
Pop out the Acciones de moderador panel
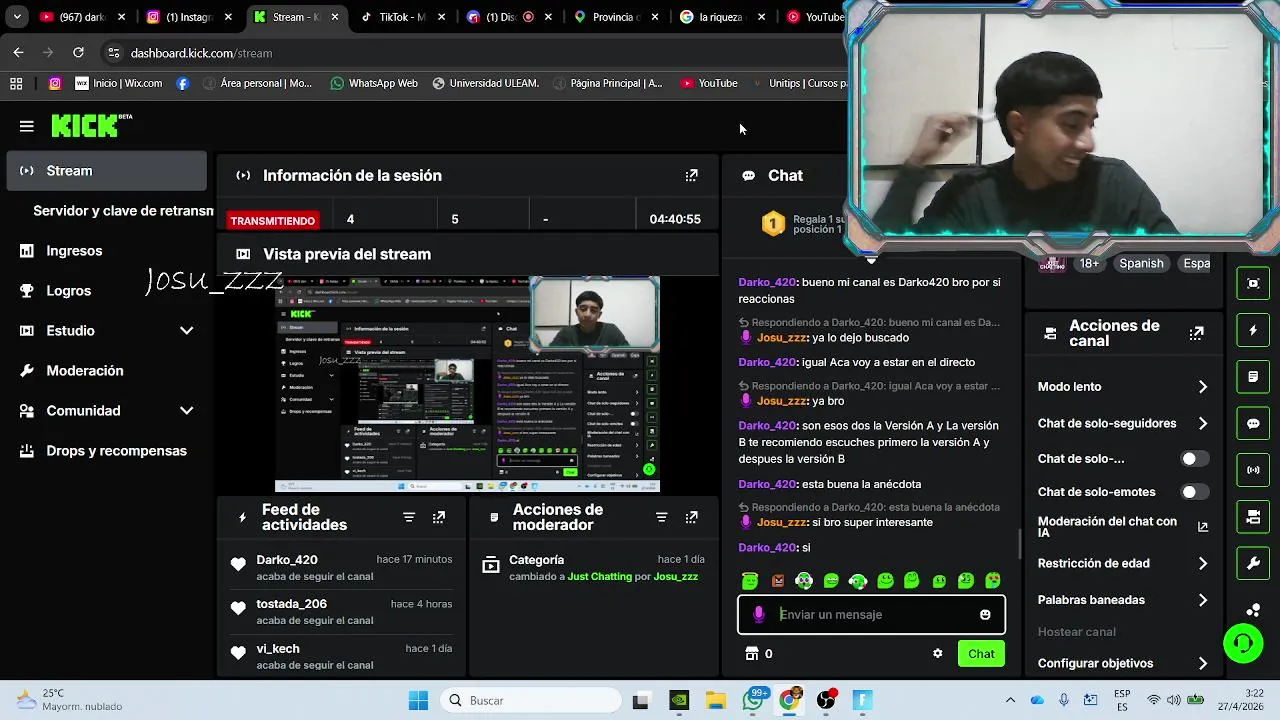click(691, 517)
